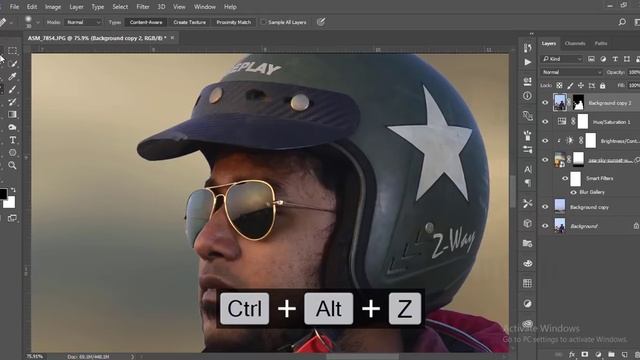The image size is (640, 360).
Task: Click the Change Screen Mode icon
Action: (x=12, y=218)
